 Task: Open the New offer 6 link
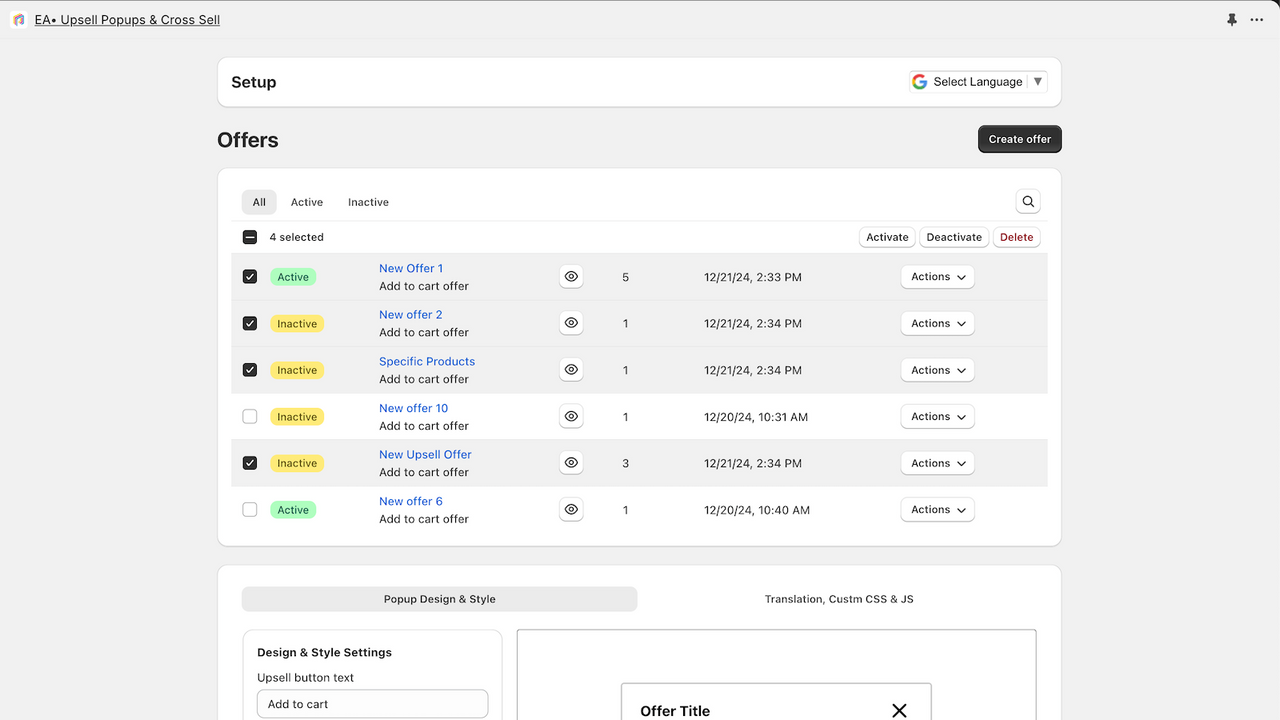410,501
